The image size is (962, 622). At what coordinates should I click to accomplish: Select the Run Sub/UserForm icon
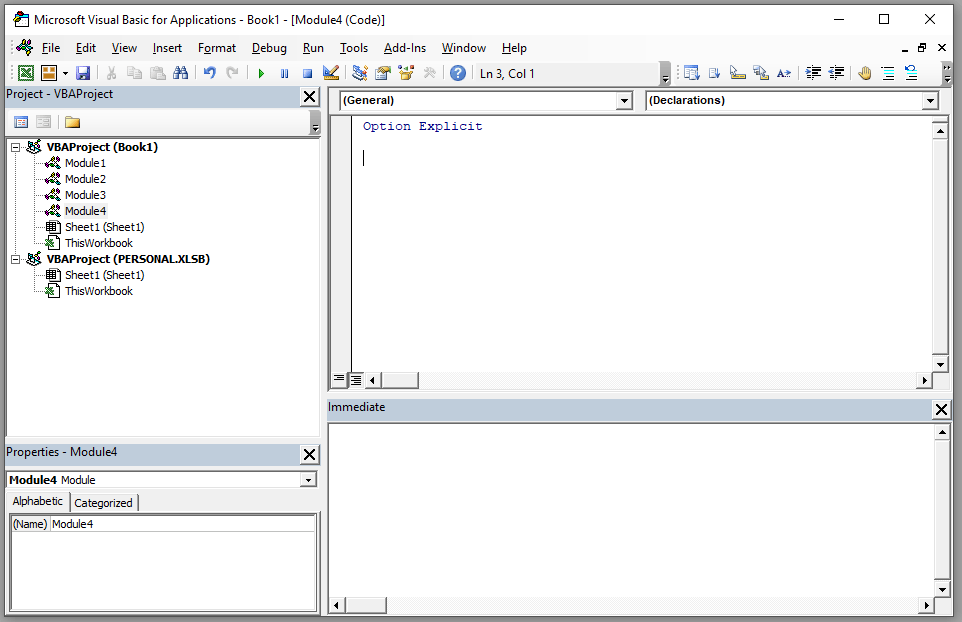(x=262, y=72)
